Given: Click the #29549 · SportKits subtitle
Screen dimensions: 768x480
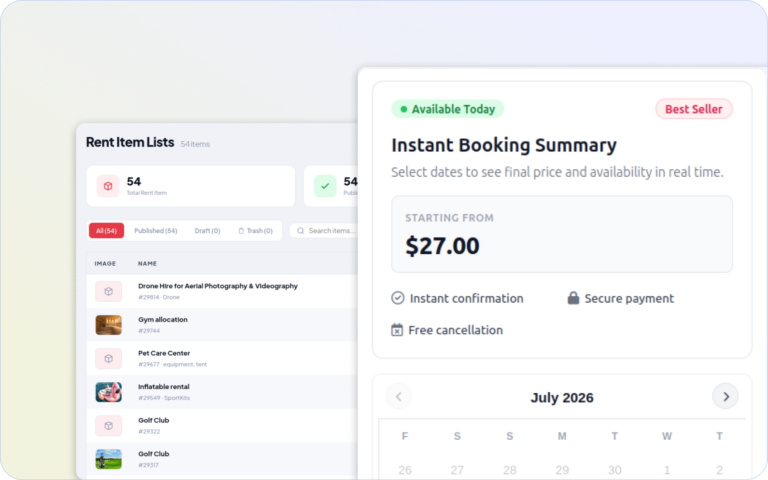Looking at the screenshot, I should (x=164, y=398).
